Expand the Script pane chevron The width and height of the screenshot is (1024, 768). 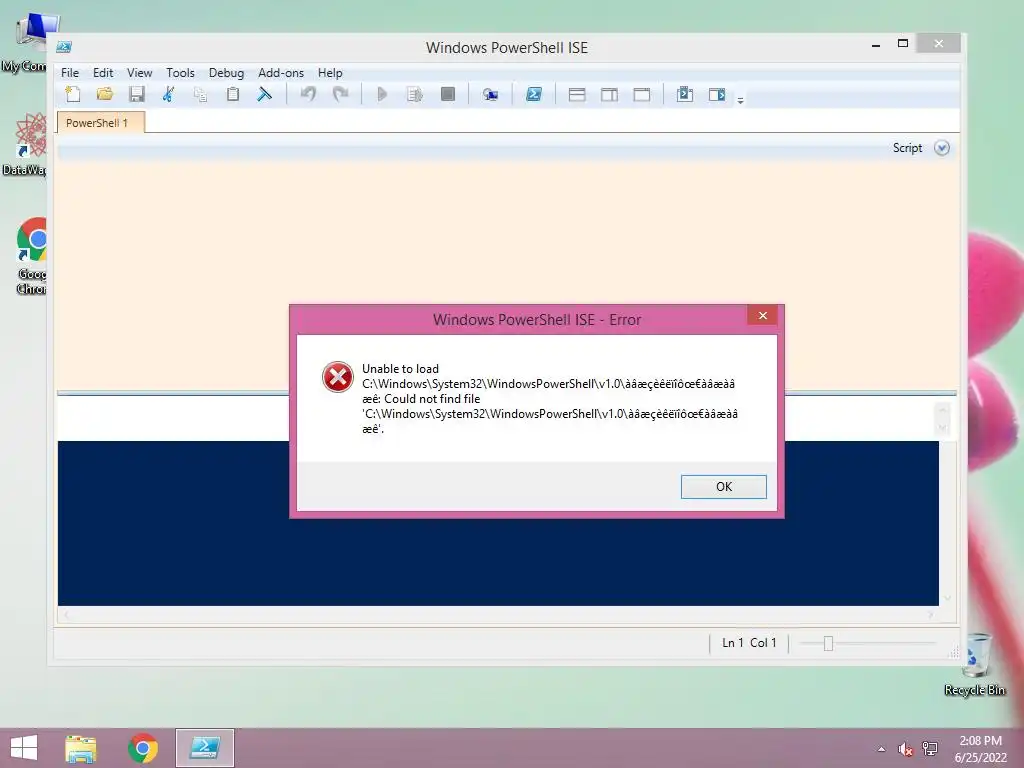click(942, 148)
